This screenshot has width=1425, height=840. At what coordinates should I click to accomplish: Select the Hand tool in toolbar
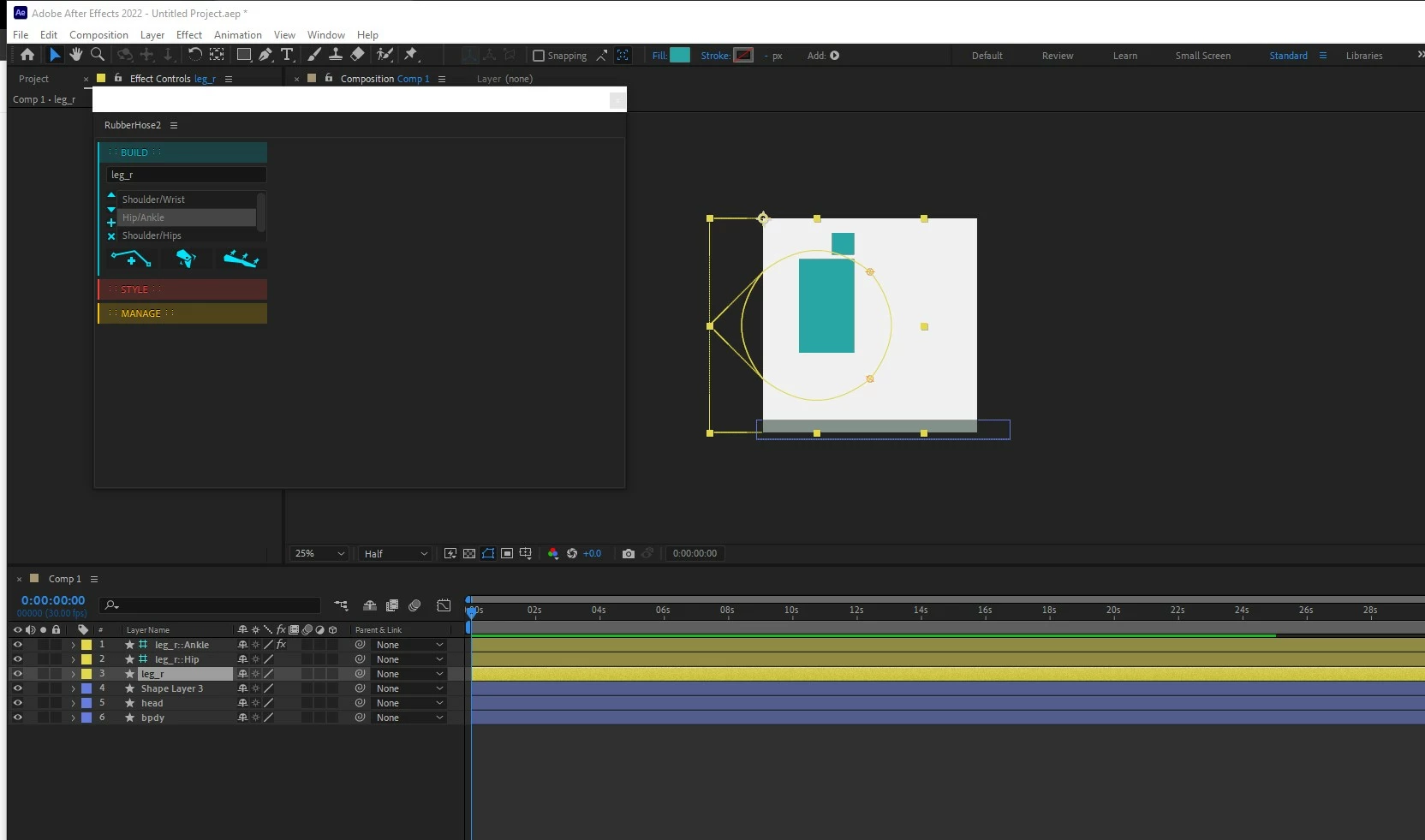(x=76, y=55)
